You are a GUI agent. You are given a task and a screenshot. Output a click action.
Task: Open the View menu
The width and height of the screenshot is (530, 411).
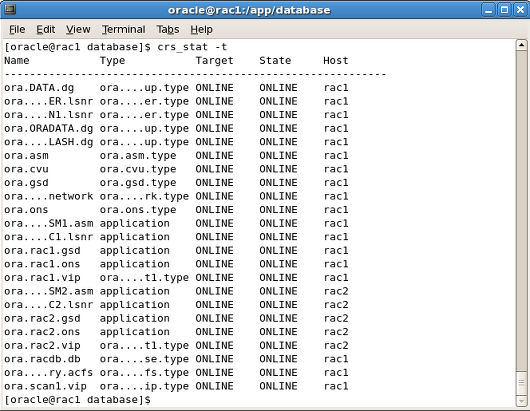click(x=78, y=29)
